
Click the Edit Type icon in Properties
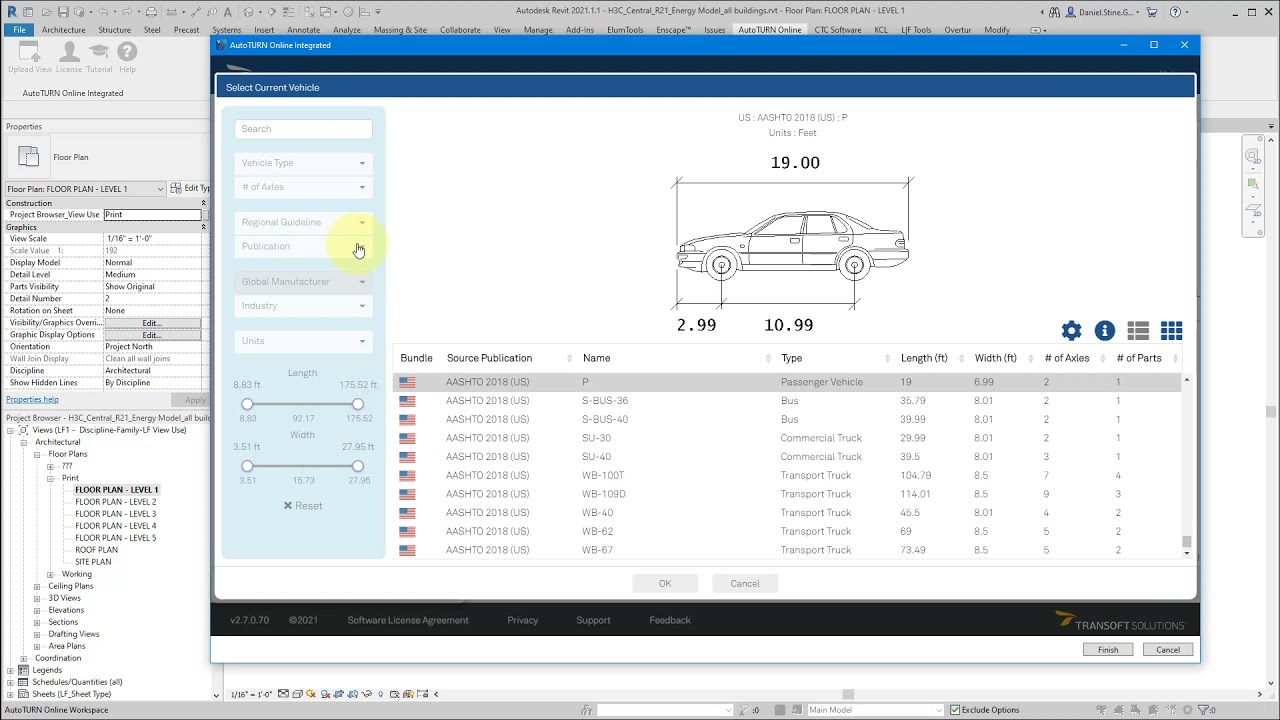tap(176, 188)
